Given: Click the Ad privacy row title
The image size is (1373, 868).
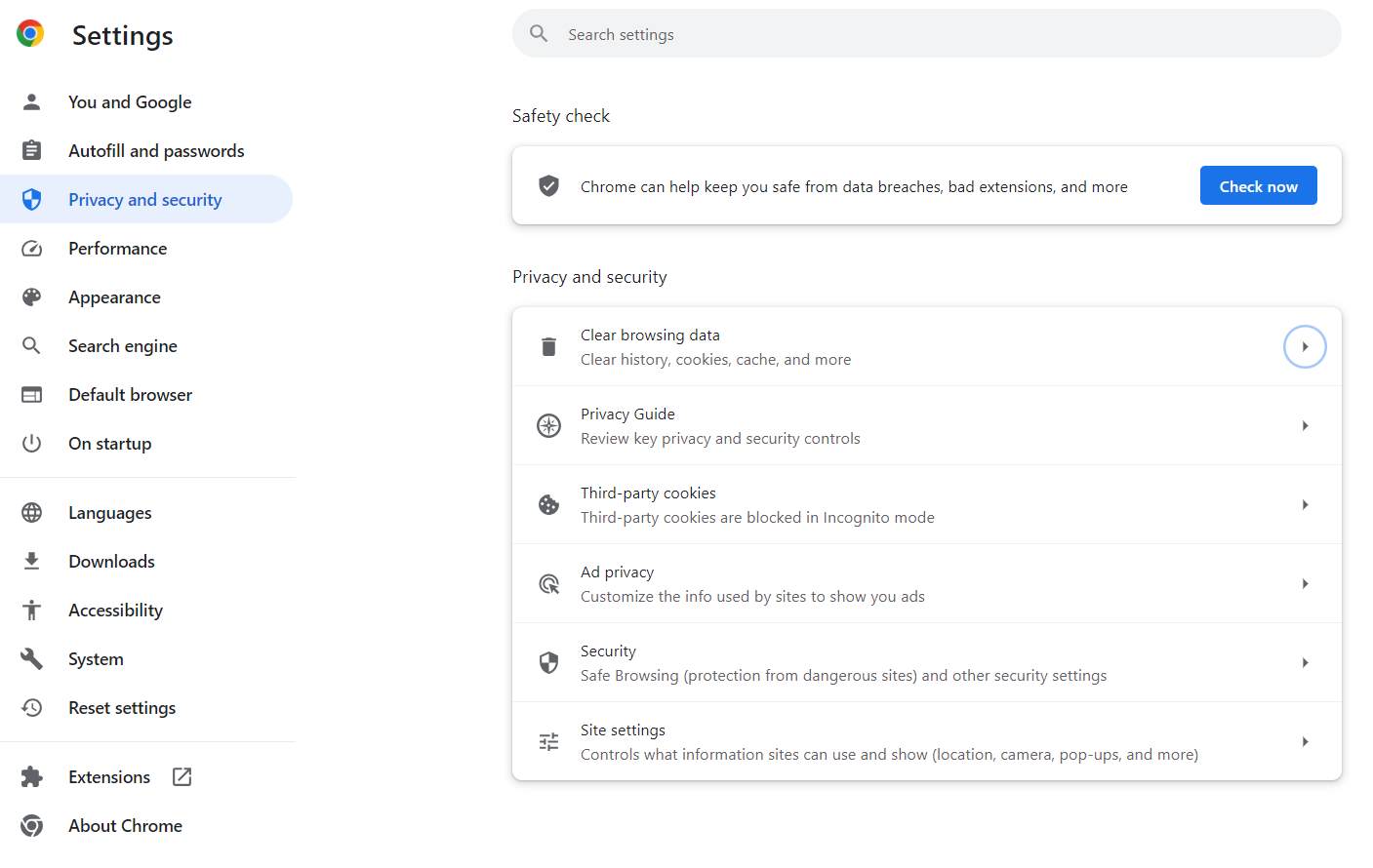Looking at the screenshot, I should [617, 572].
